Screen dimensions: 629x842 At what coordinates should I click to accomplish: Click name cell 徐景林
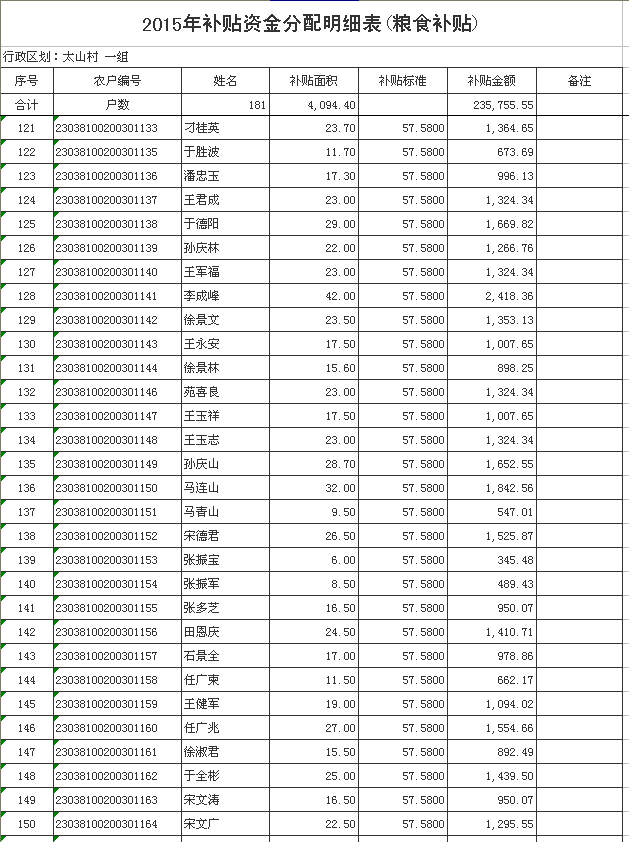tap(226, 368)
